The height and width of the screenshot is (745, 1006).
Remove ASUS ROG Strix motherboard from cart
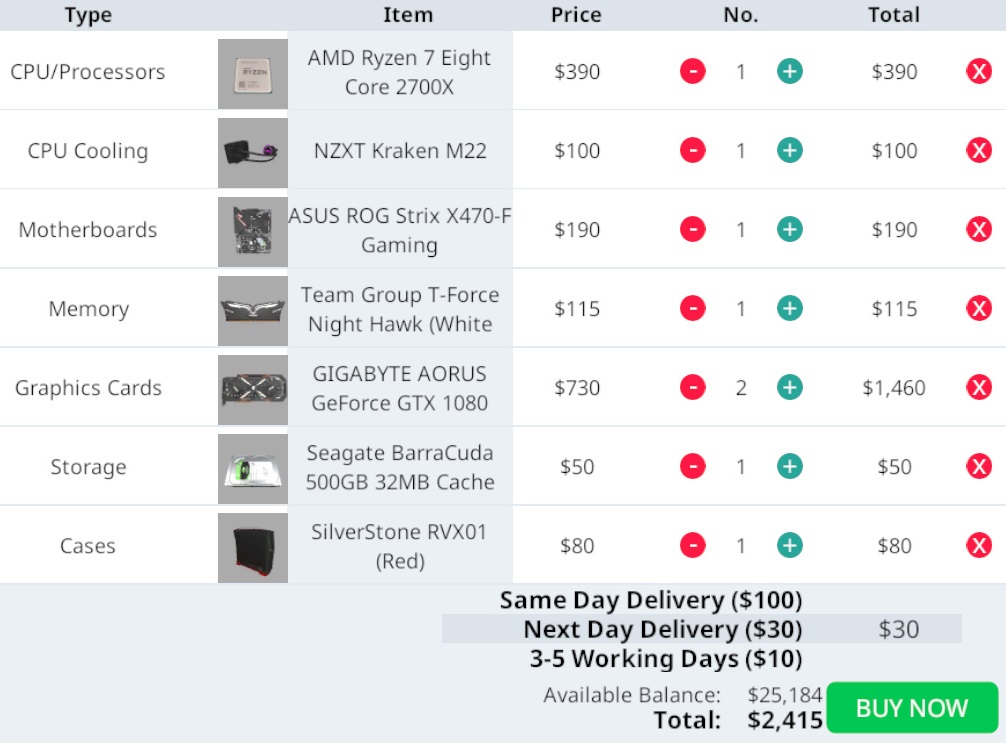979,229
